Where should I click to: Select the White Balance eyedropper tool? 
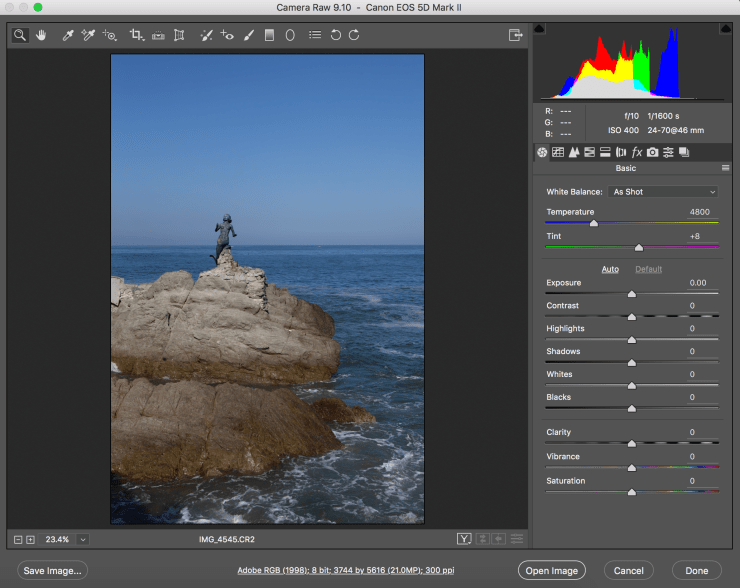tap(68, 35)
